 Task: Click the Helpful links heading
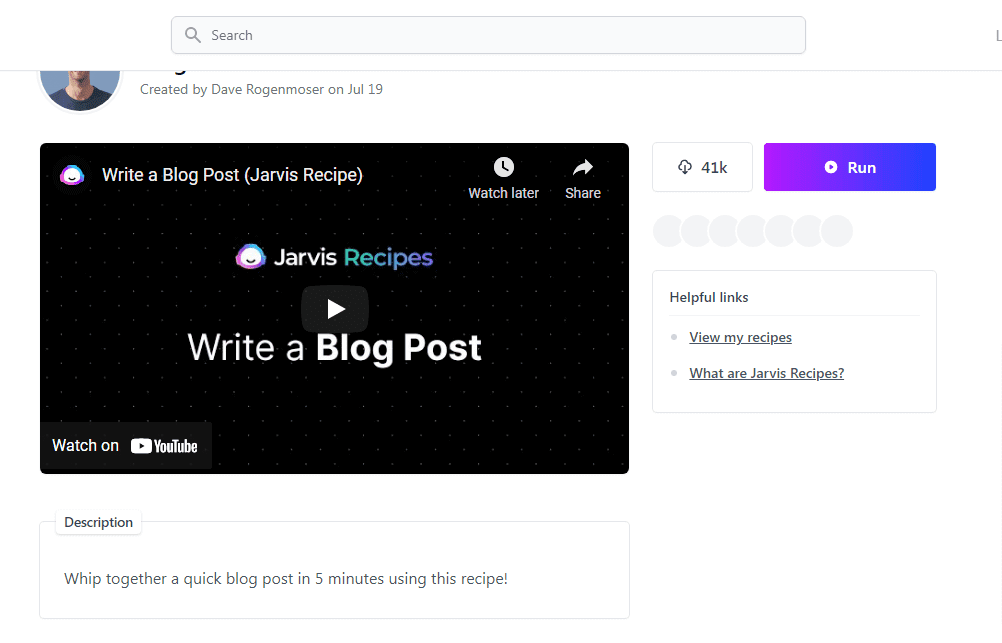pyautogui.click(x=709, y=297)
